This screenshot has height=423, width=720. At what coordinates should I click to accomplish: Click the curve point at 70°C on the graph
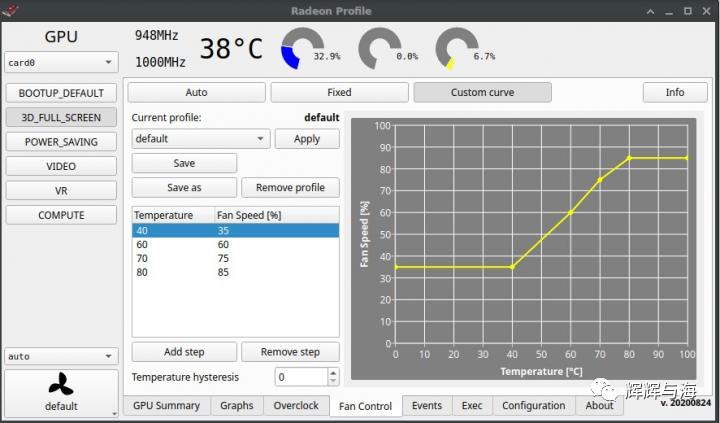pos(600,180)
